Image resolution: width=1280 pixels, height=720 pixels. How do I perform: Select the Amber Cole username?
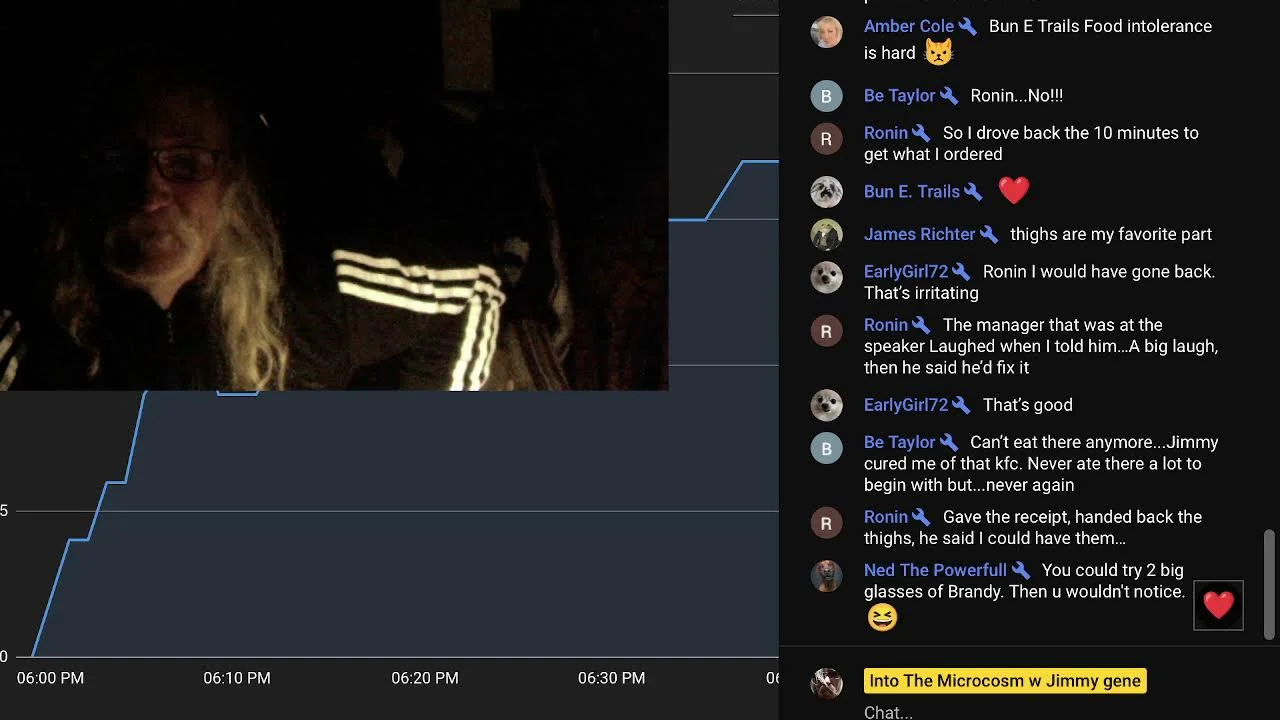pos(909,27)
